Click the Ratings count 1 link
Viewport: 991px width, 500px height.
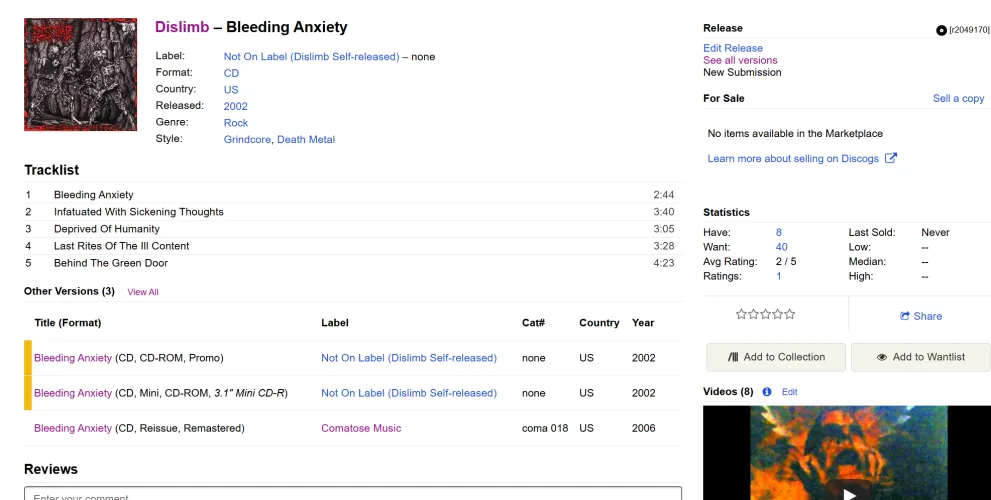[779, 276]
